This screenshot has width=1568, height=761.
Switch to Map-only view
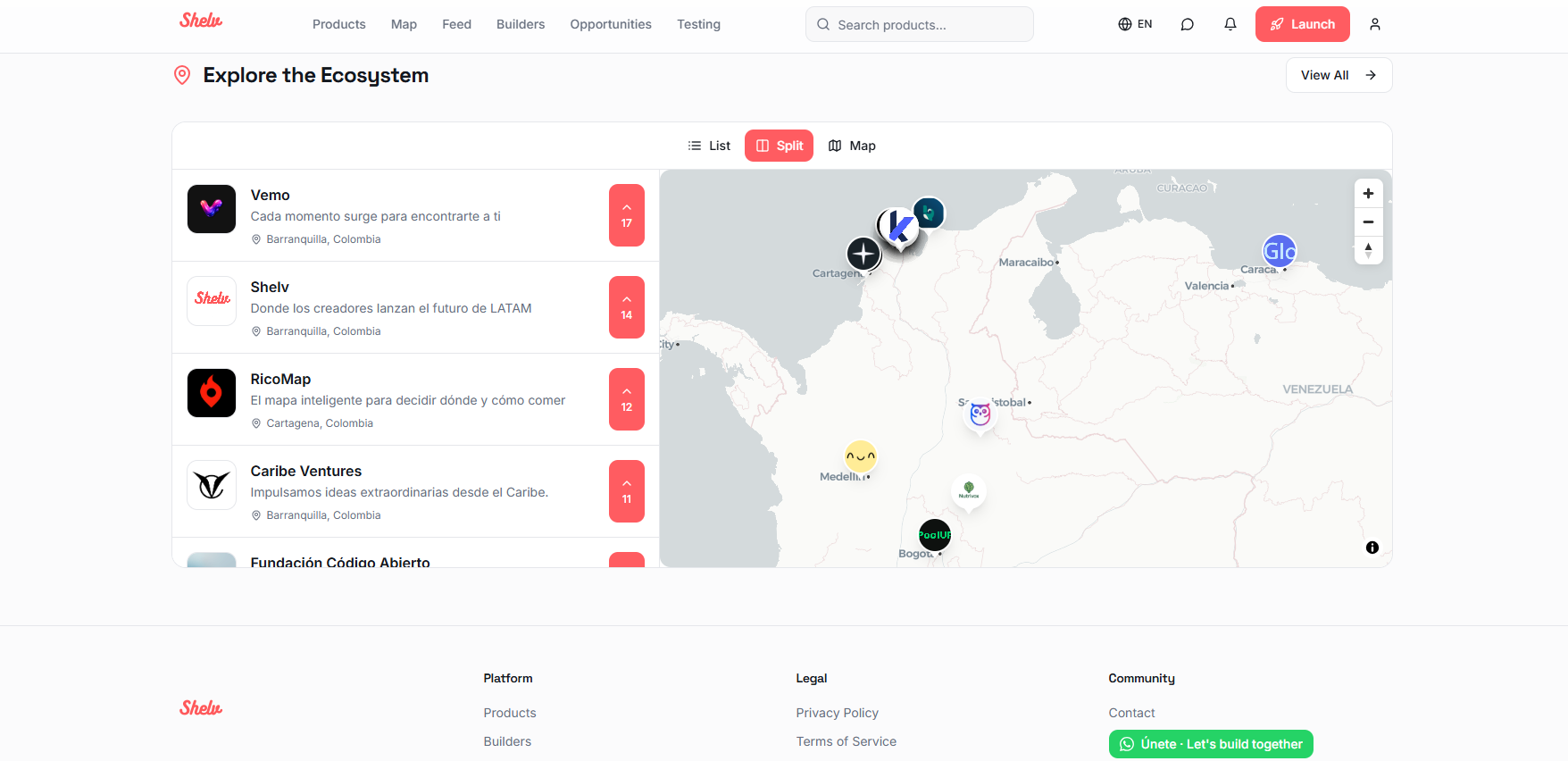coord(852,146)
